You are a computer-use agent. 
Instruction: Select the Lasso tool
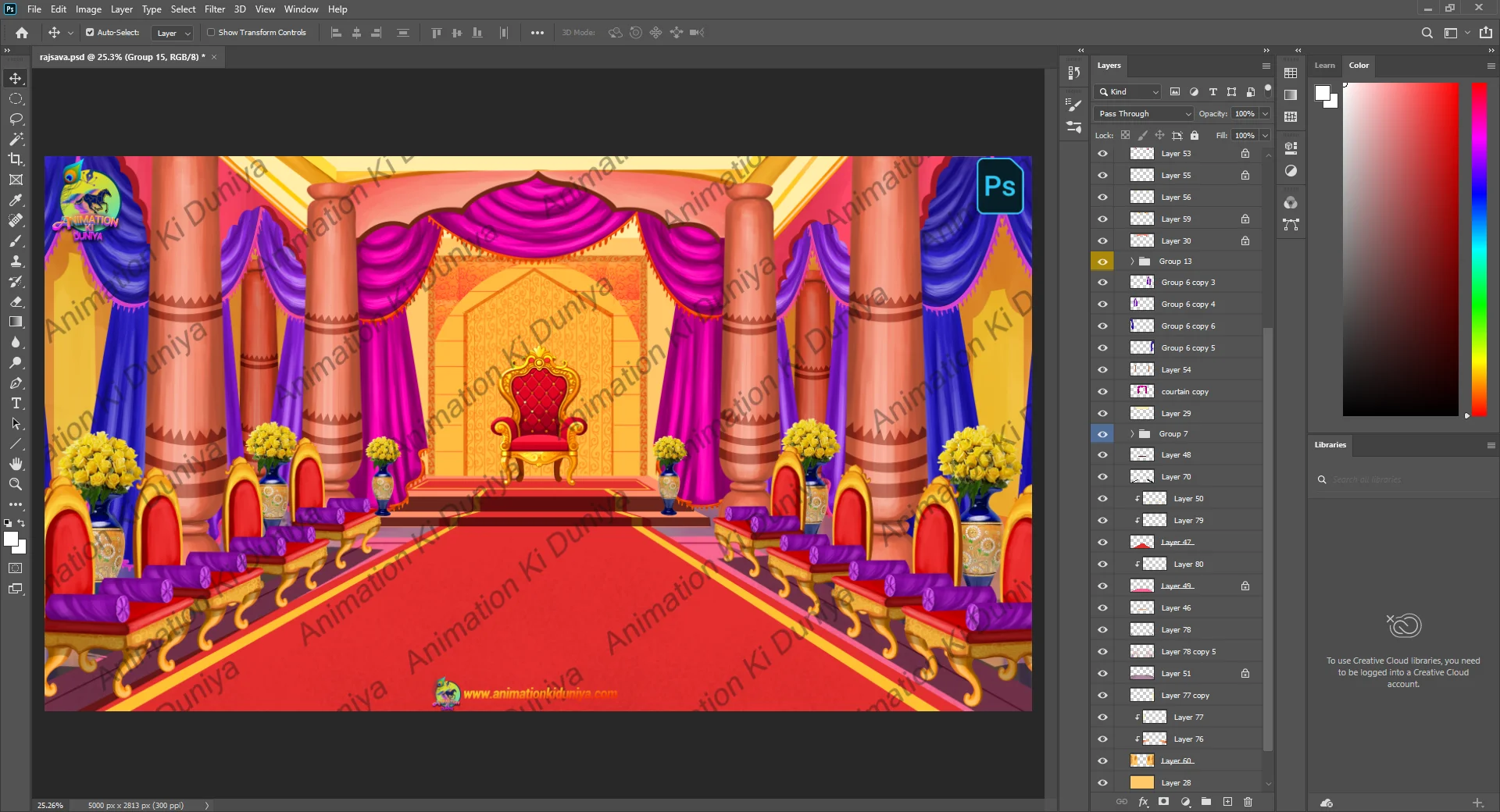tap(16, 119)
